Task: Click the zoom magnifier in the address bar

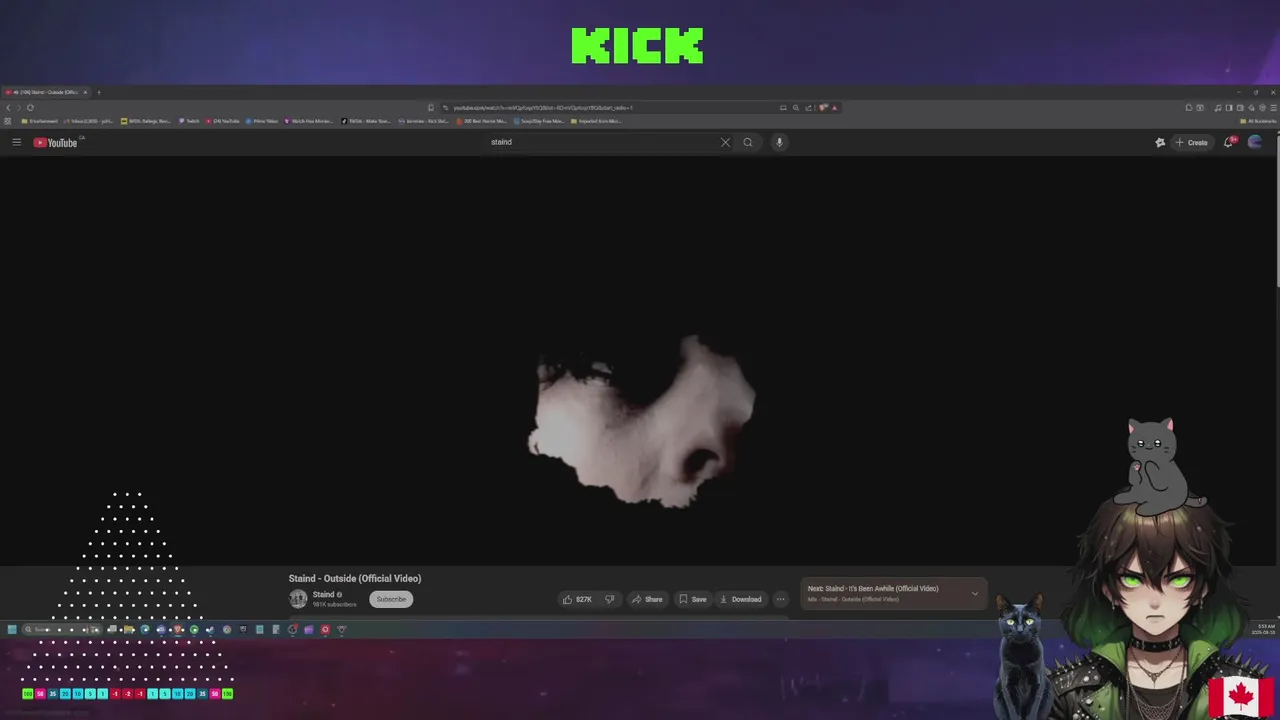Action: [x=796, y=108]
